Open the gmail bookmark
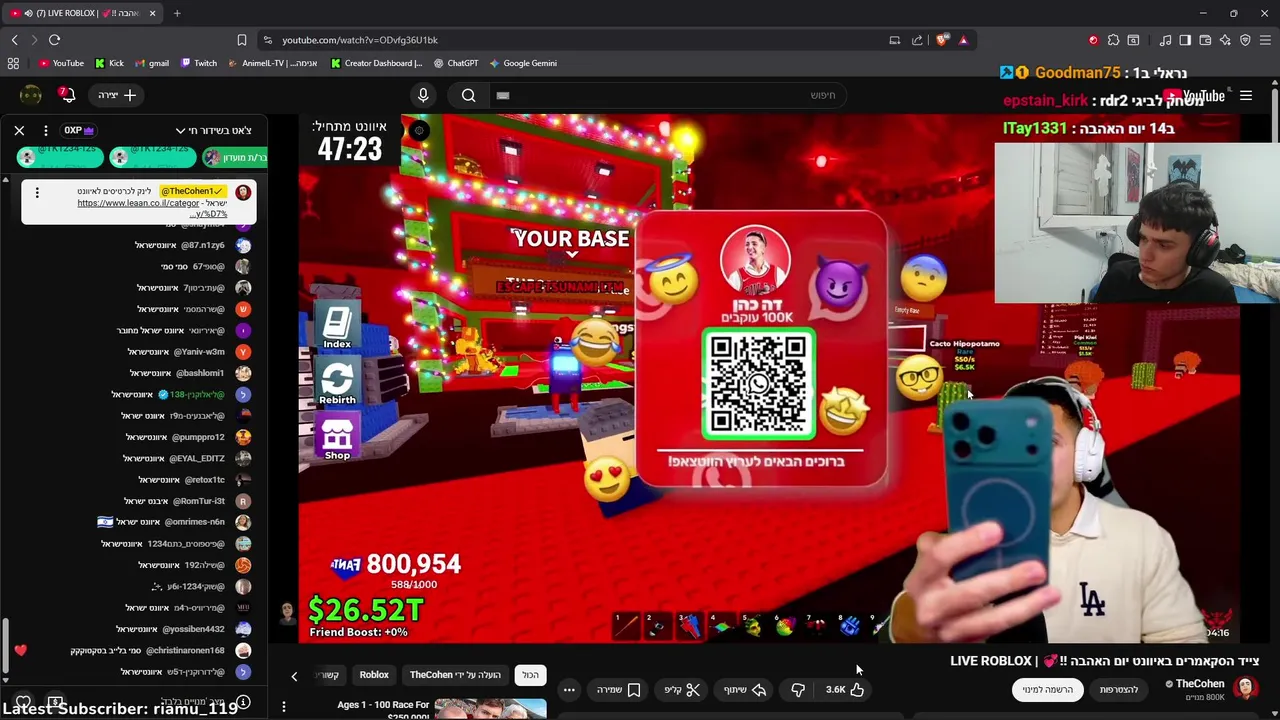Screen dimensions: 1280x720 pyautogui.click(x=151, y=63)
